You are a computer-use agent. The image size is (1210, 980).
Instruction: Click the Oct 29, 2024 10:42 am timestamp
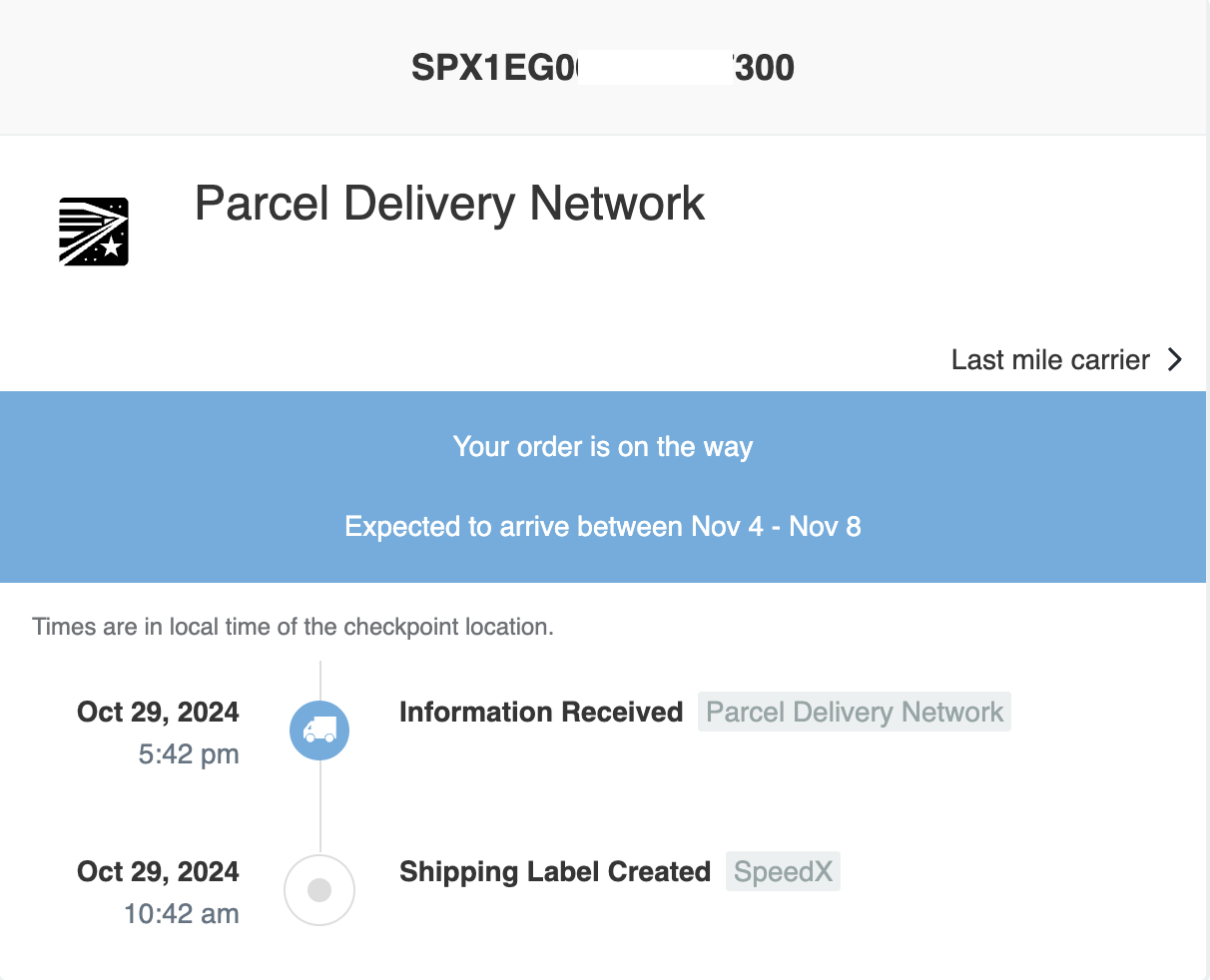click(x=158, y=892)
